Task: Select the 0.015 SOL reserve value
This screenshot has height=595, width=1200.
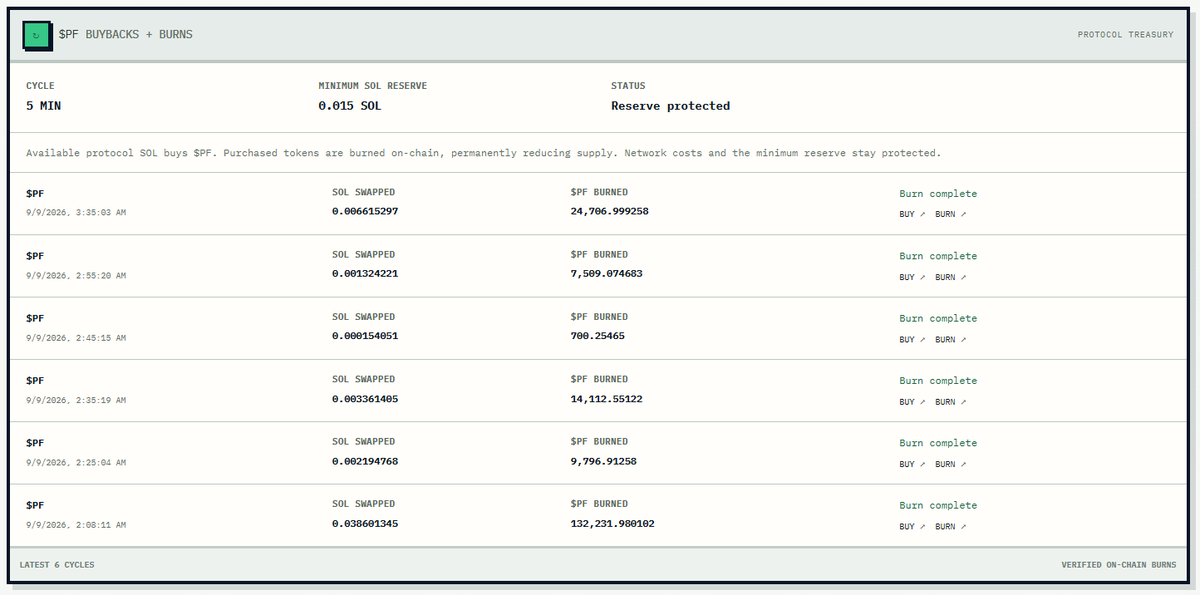Action: coord(350,105)
